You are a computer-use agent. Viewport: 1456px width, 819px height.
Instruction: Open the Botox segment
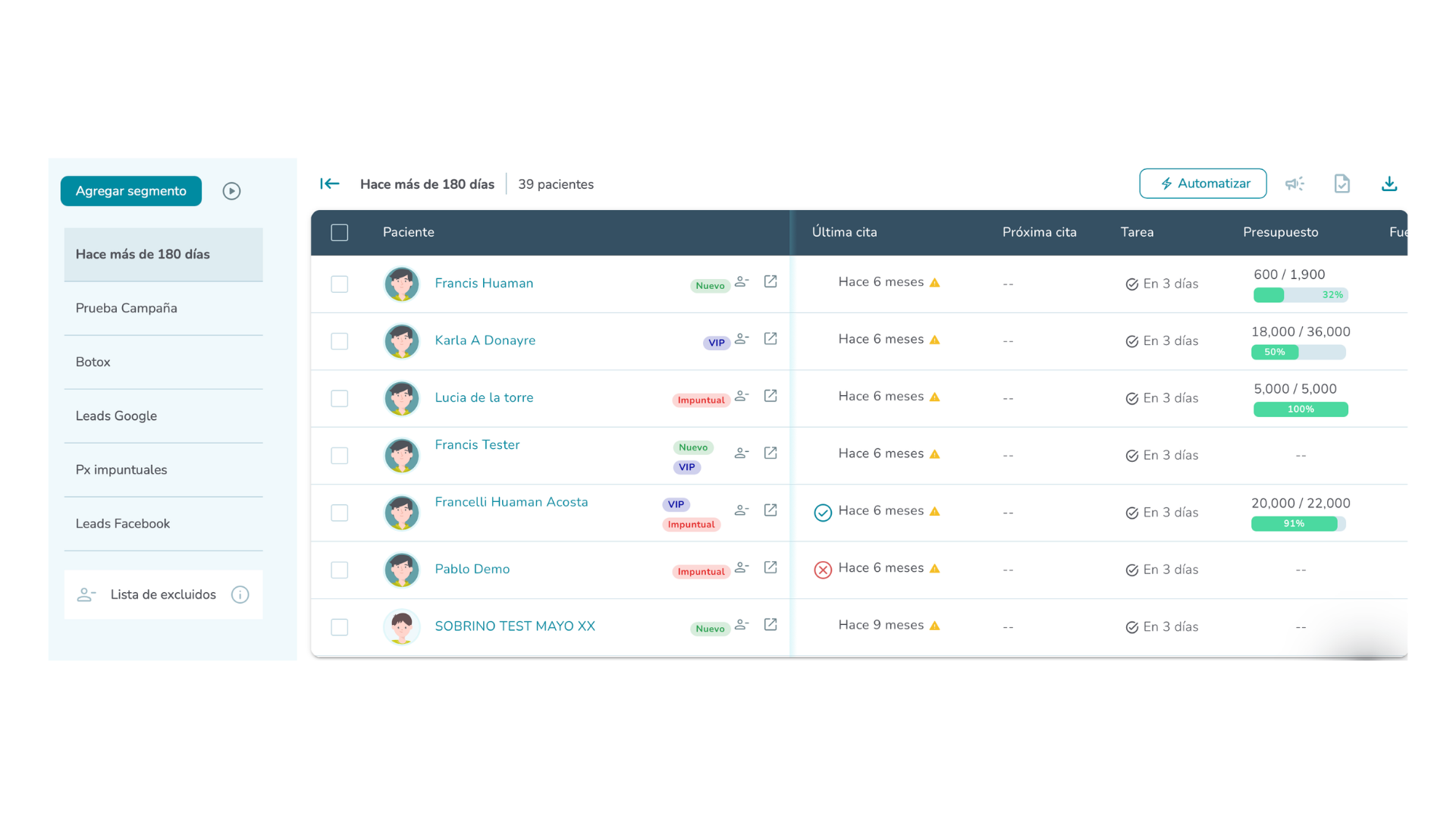(93, 362)
